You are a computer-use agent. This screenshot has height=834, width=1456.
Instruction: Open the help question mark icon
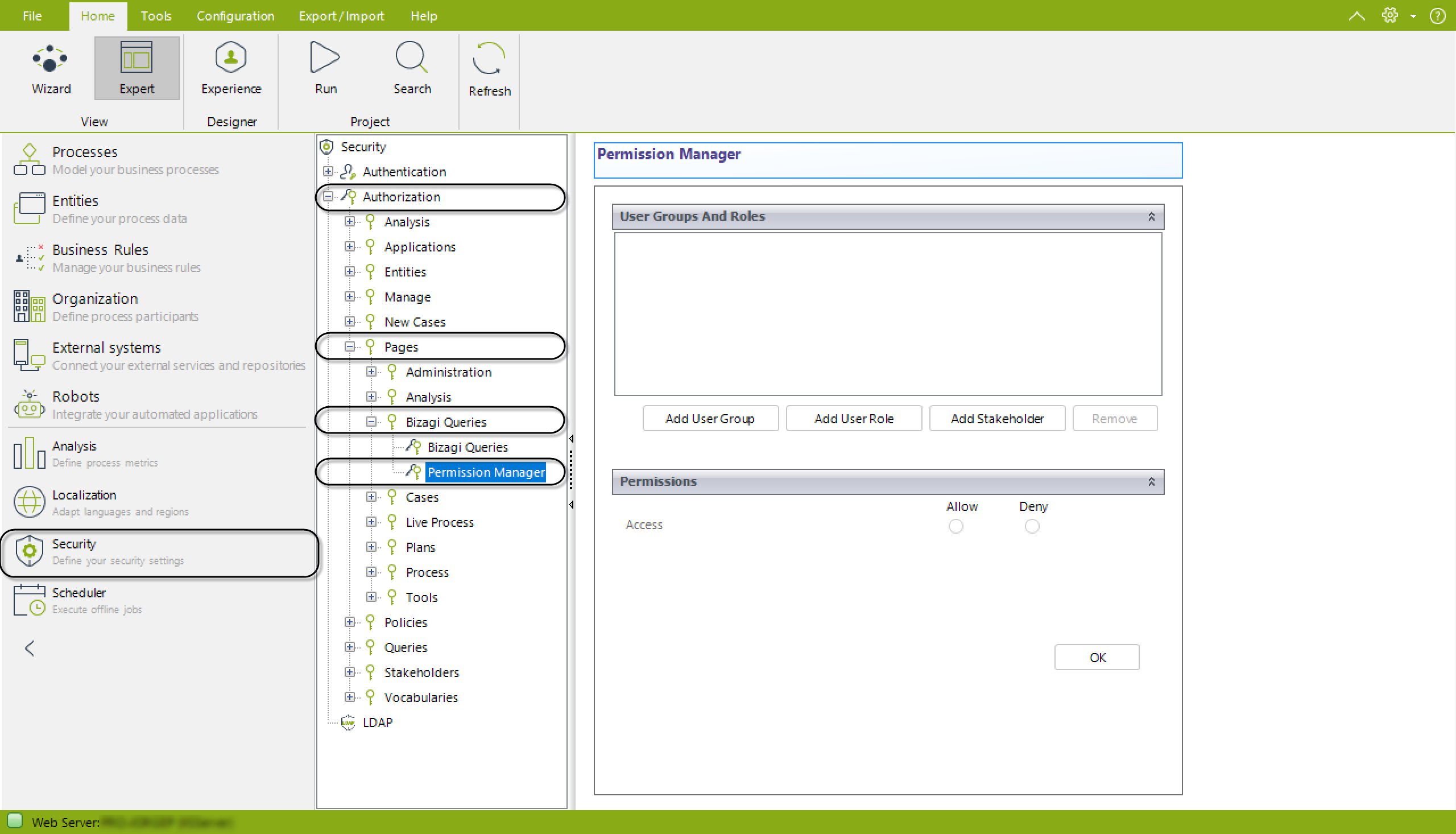tap(1437, 15)
